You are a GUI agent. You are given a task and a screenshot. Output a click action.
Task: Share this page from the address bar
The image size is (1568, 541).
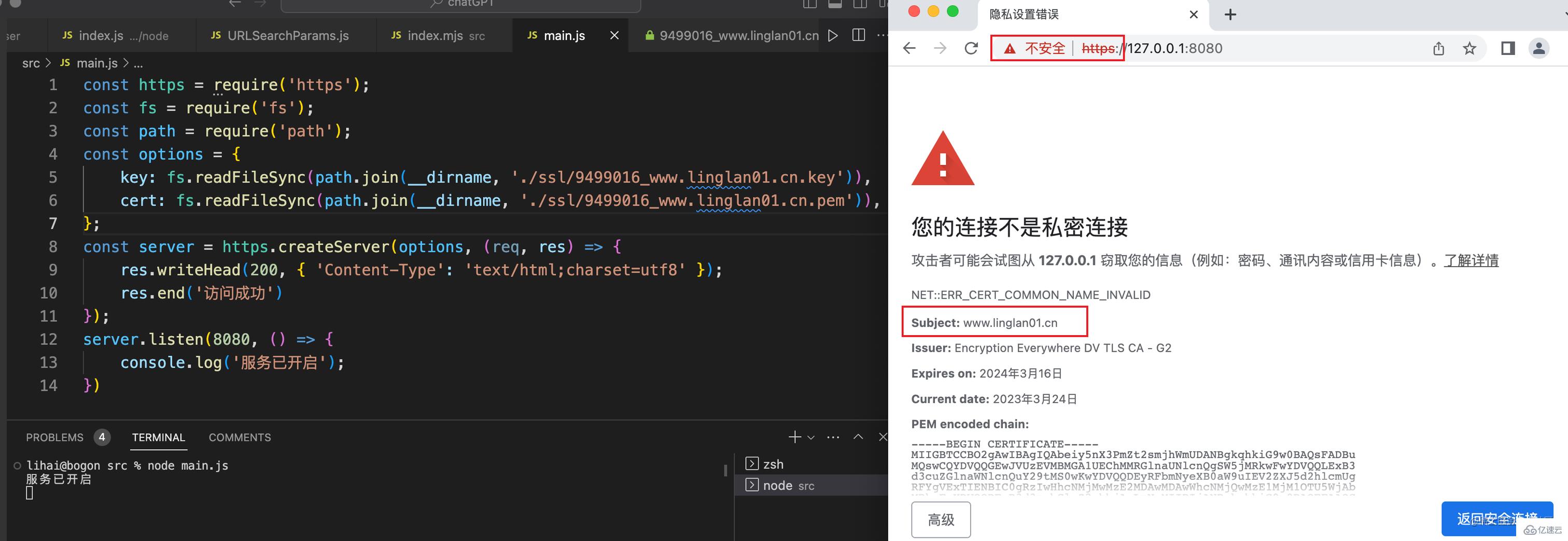tap(1438, 48)
